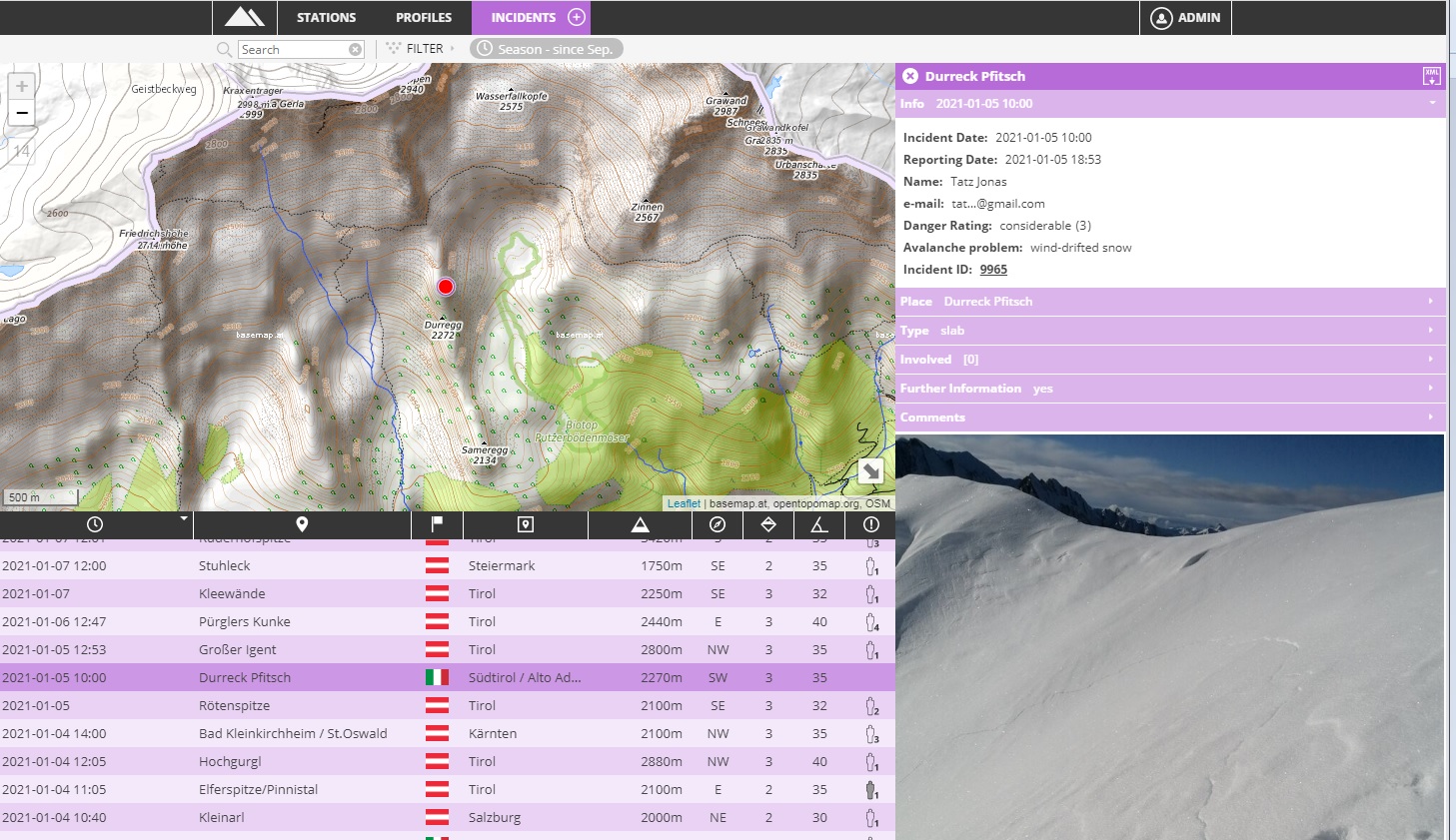Click dark person icon in Elferspitze/Pinnistal row
Viewport: 1456px width, 840px height.
[x=872, y=790]
